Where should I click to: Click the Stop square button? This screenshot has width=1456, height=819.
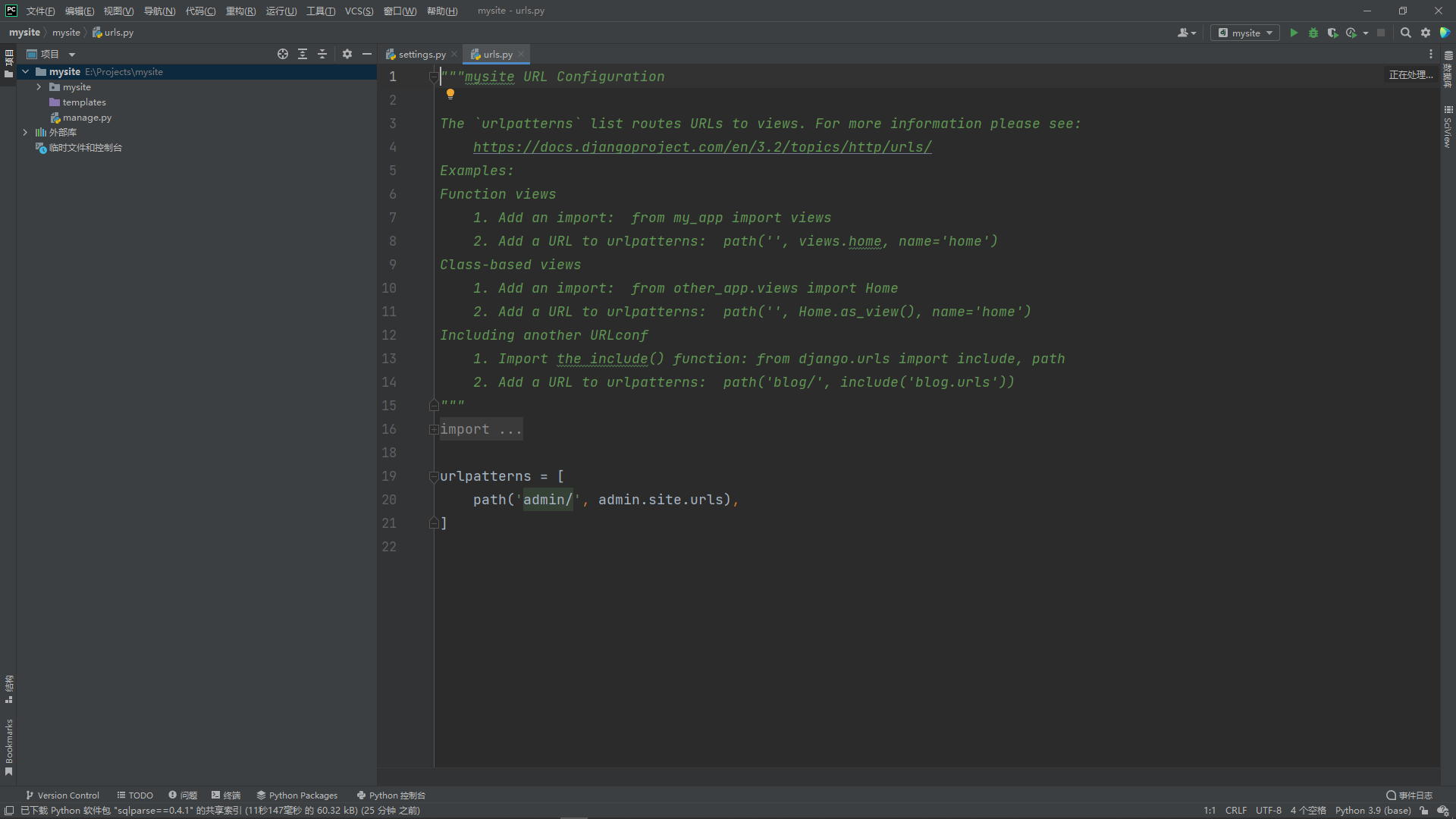click(x=1381, y=33)
